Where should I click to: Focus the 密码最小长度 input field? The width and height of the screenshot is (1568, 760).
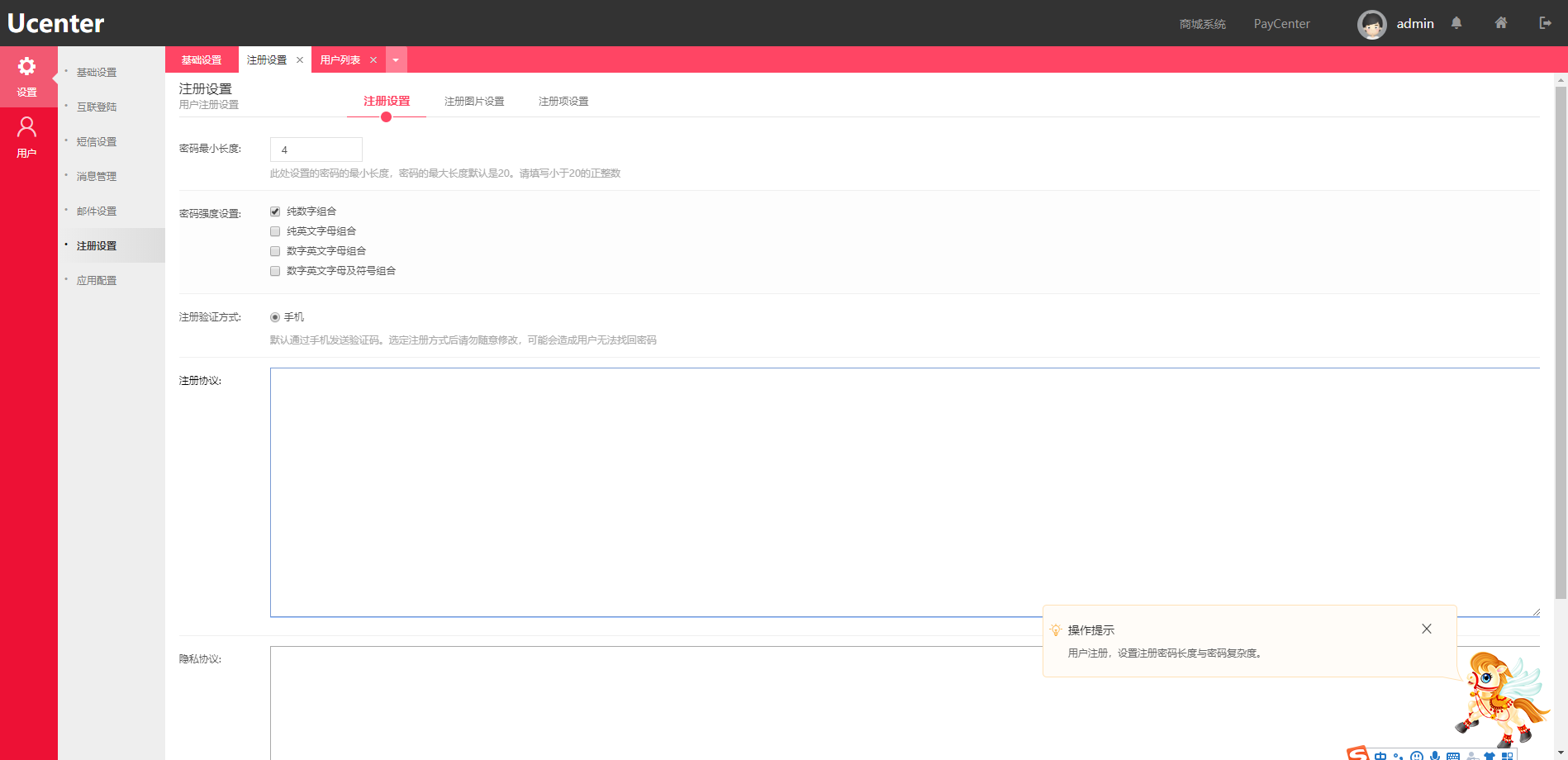(316, 150)
